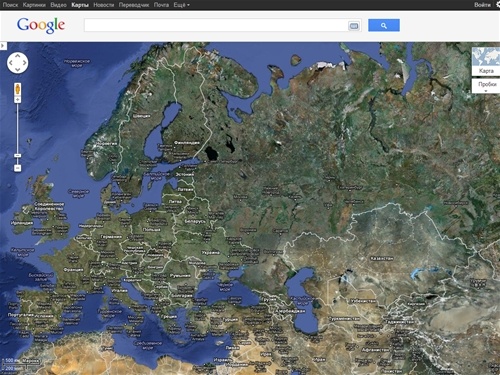500x375 pixels.
Task: Click the Афганистан label on the map
Action: pos(375,350)
